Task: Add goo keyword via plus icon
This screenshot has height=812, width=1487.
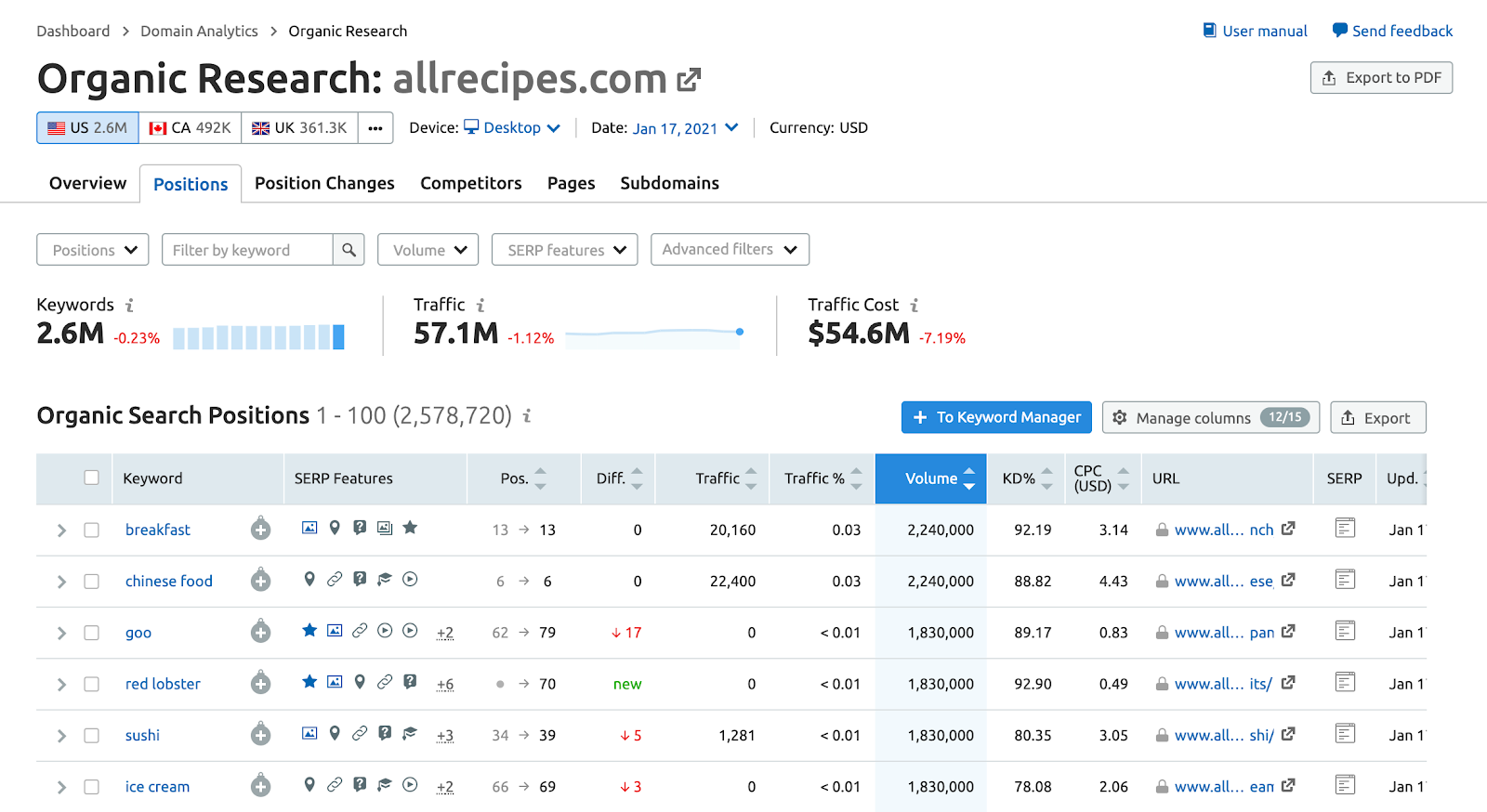Action: [260, 633]
